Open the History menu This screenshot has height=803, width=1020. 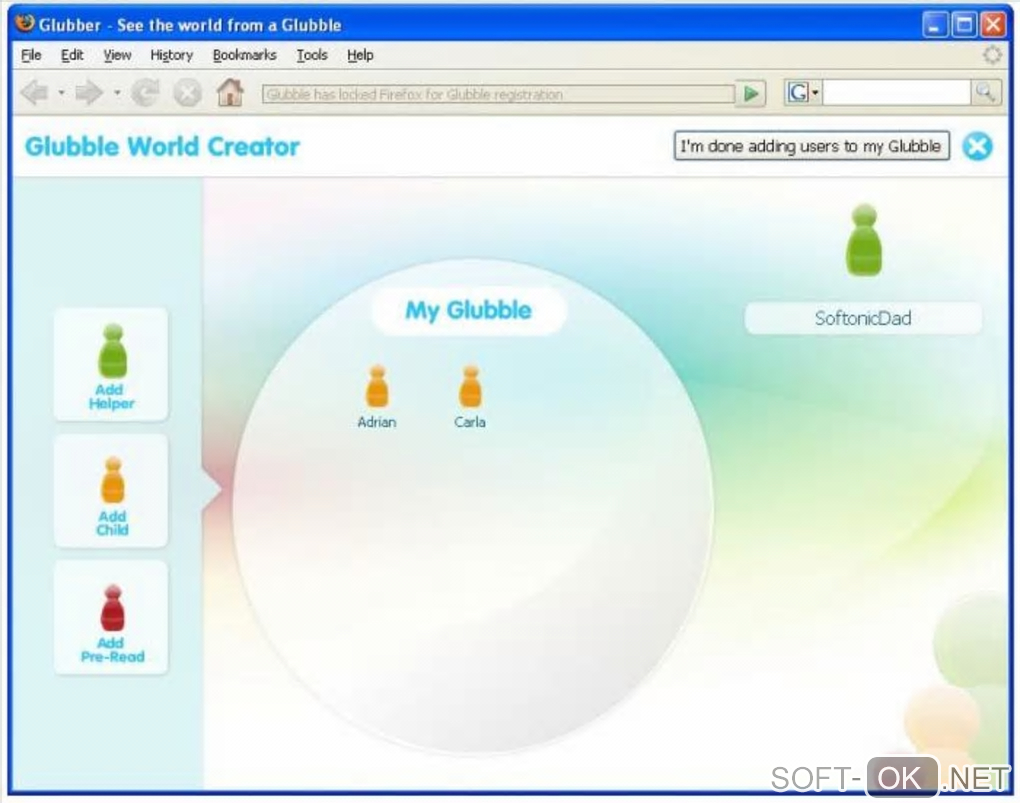click(x=172, y=55)
